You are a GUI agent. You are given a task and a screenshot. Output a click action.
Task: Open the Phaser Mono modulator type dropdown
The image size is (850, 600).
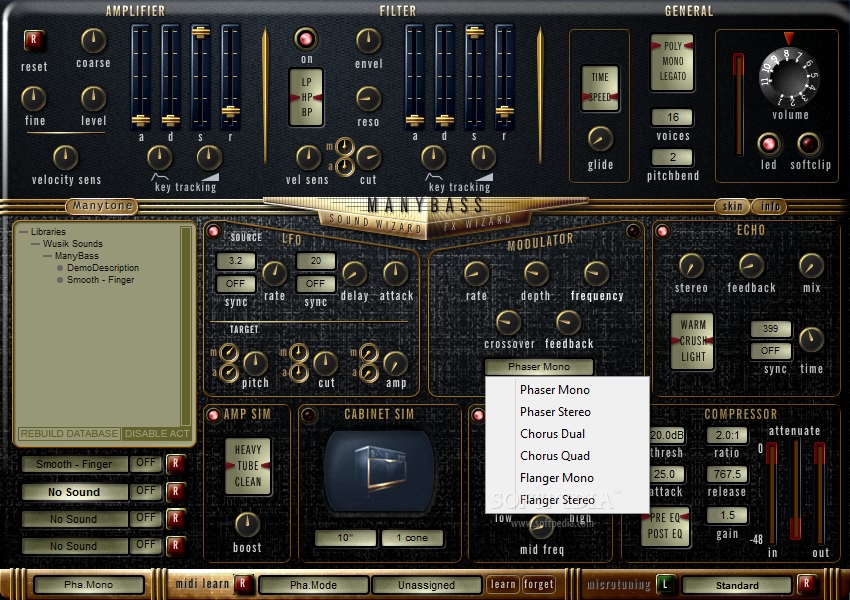(x=539, y=366)
